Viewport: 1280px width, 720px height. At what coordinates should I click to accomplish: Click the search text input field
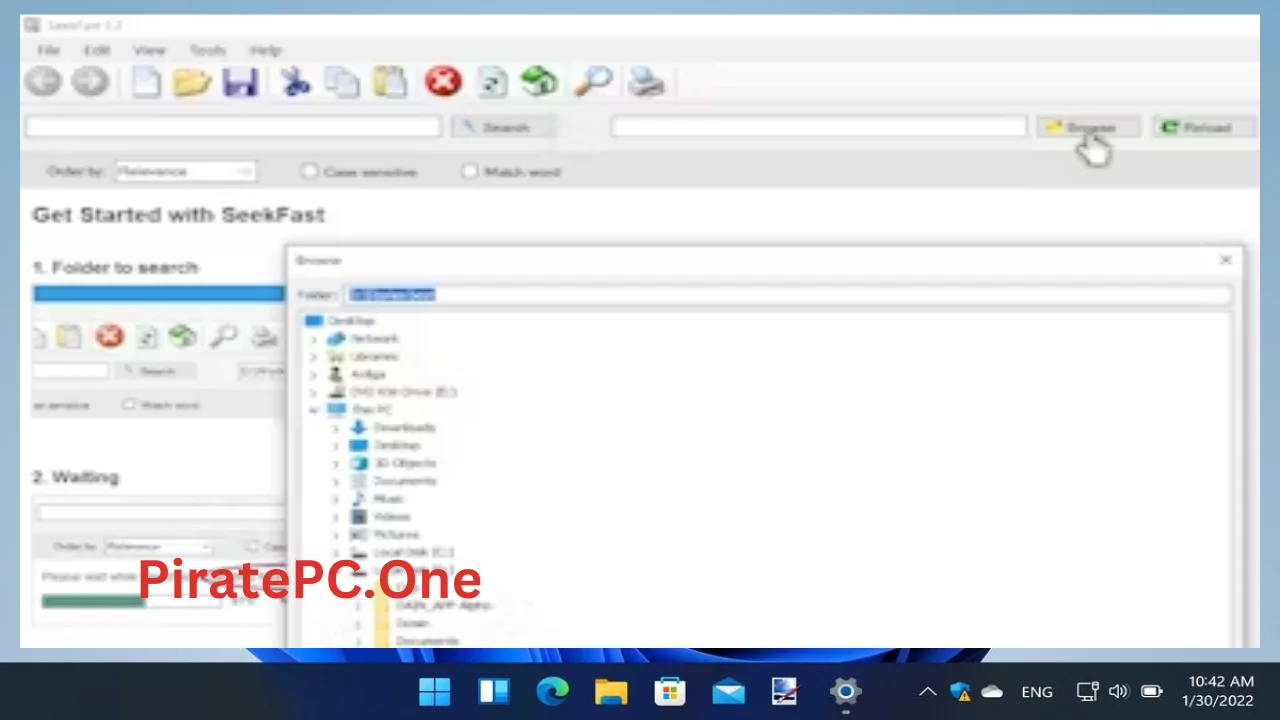pos(233,127)
